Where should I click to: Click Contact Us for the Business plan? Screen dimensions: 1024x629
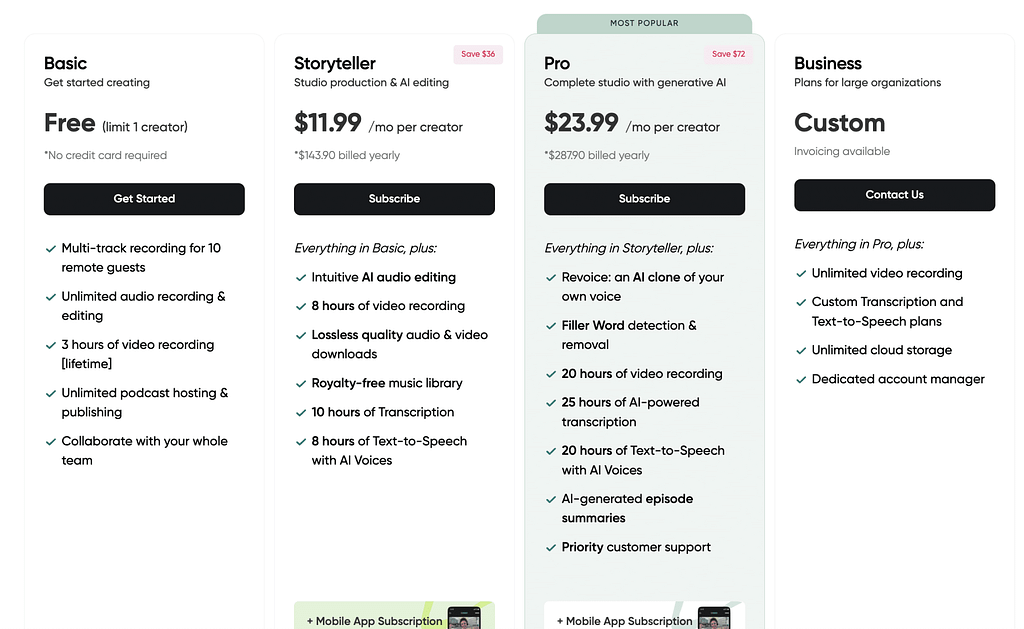click(x=894, y=194)
